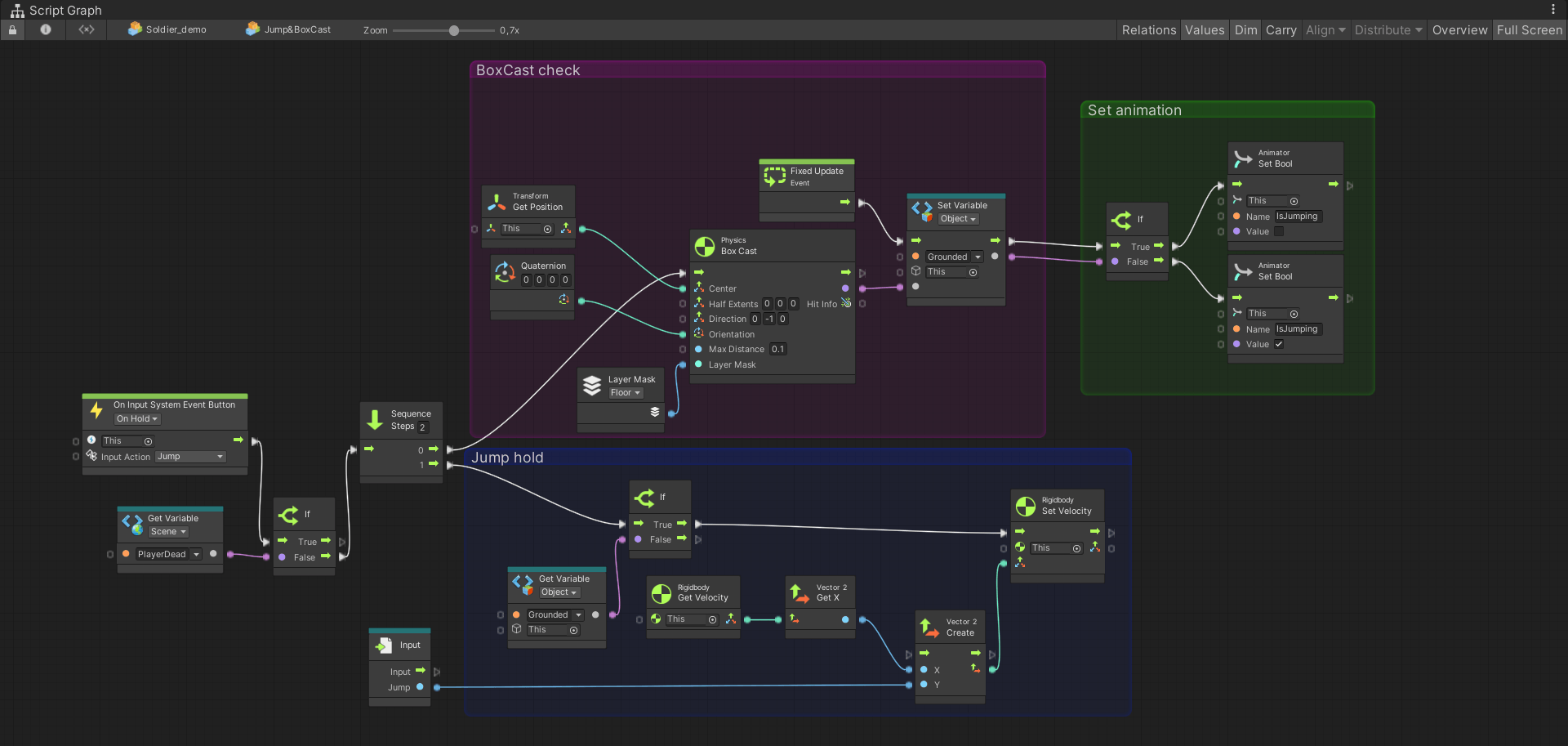Click the Full Screen button

(x=1529, y=29)
